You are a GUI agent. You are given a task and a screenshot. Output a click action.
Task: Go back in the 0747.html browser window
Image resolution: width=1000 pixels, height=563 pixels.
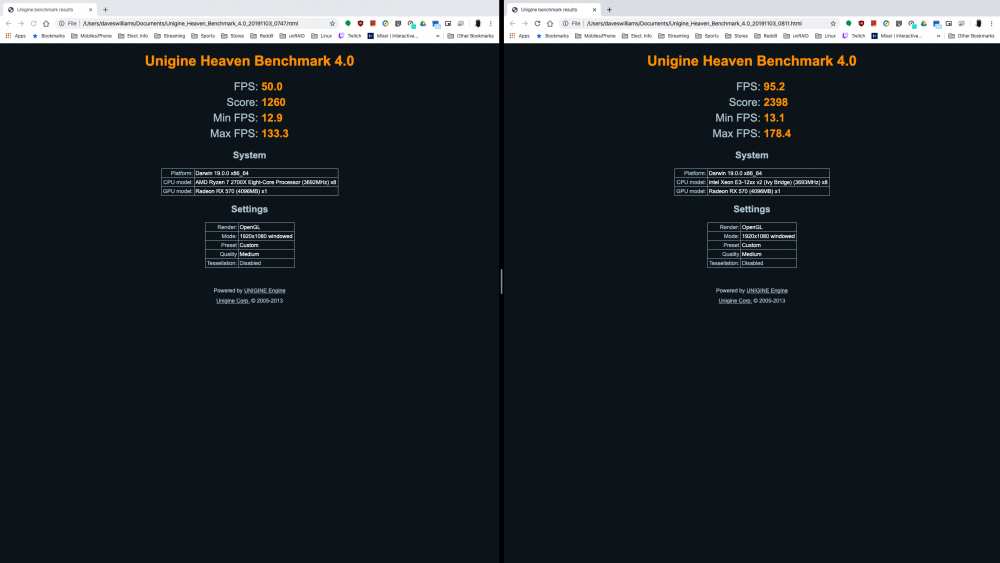click(8, 24)
